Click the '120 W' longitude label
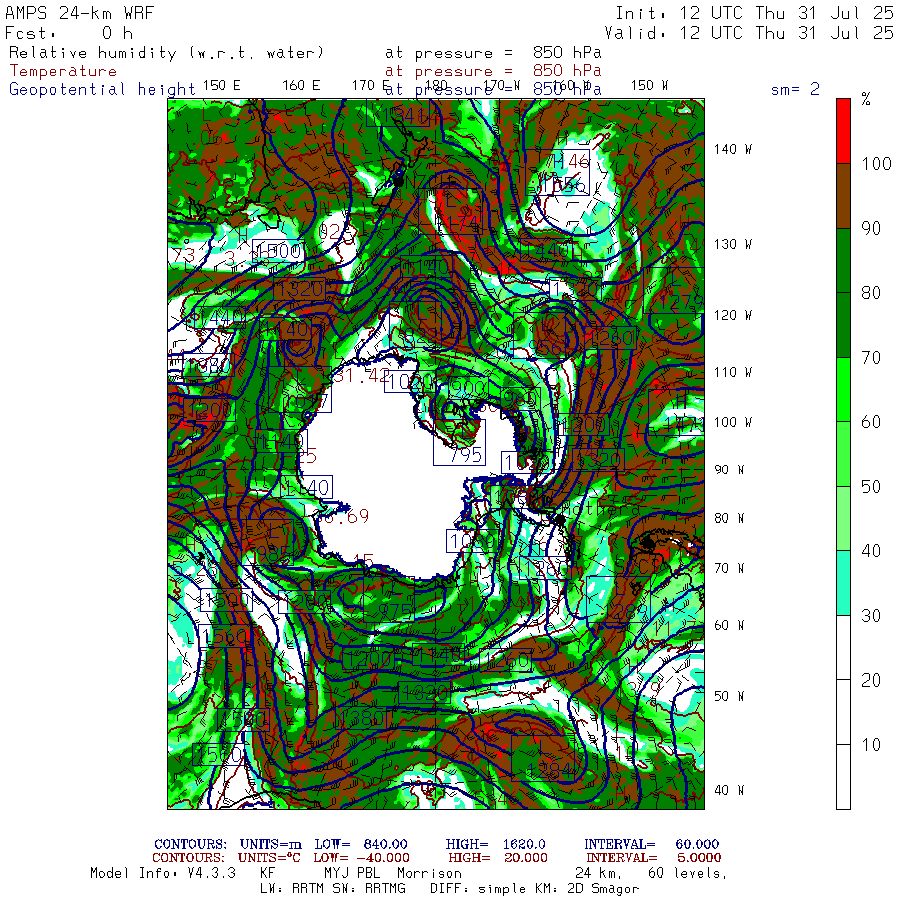This screenshot has height=900, width=900. (x=732, y=316)
